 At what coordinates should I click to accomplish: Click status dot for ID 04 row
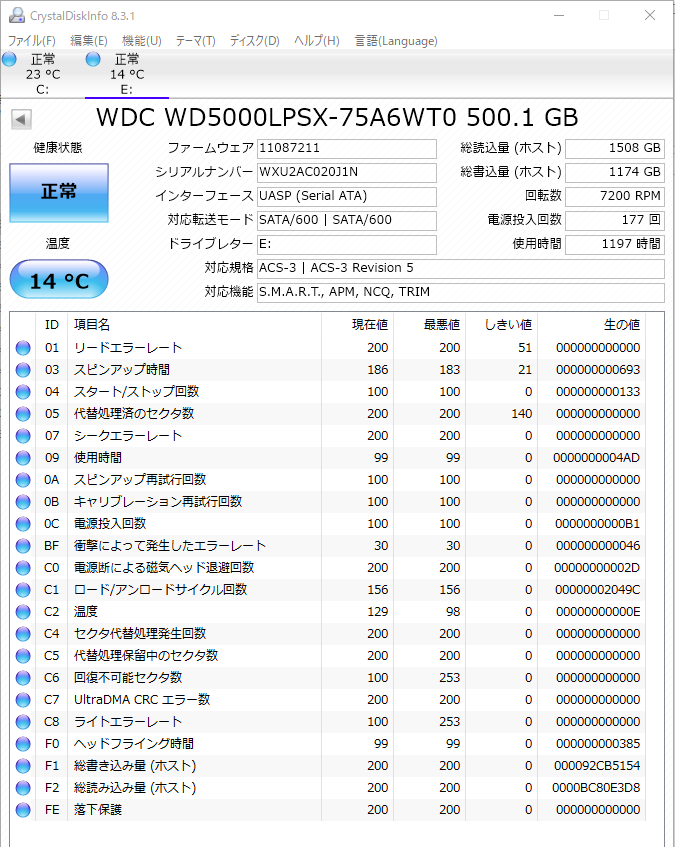point(23,392)
